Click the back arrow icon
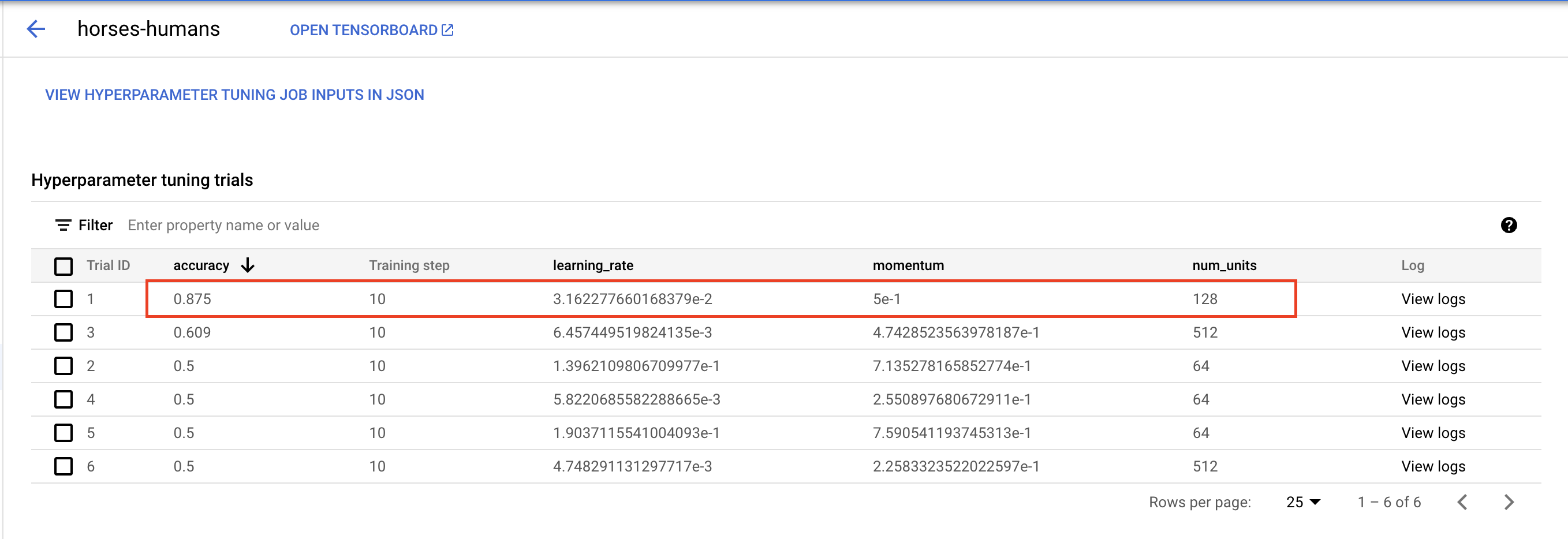 point(36,29)
